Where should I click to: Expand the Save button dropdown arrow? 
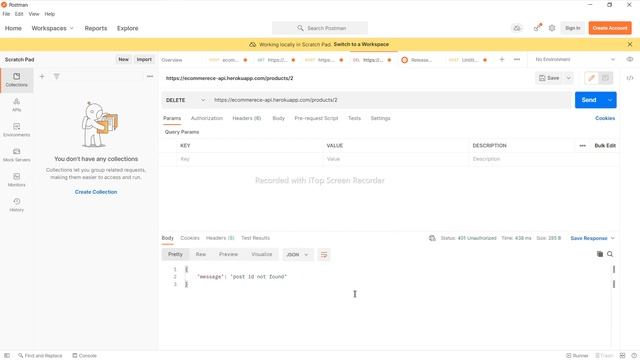568,78
